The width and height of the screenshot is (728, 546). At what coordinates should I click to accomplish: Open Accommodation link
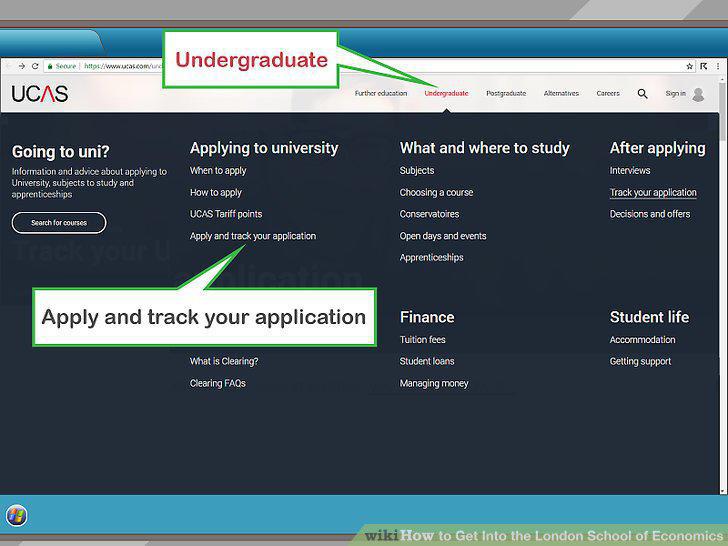(x=642, y=340)
